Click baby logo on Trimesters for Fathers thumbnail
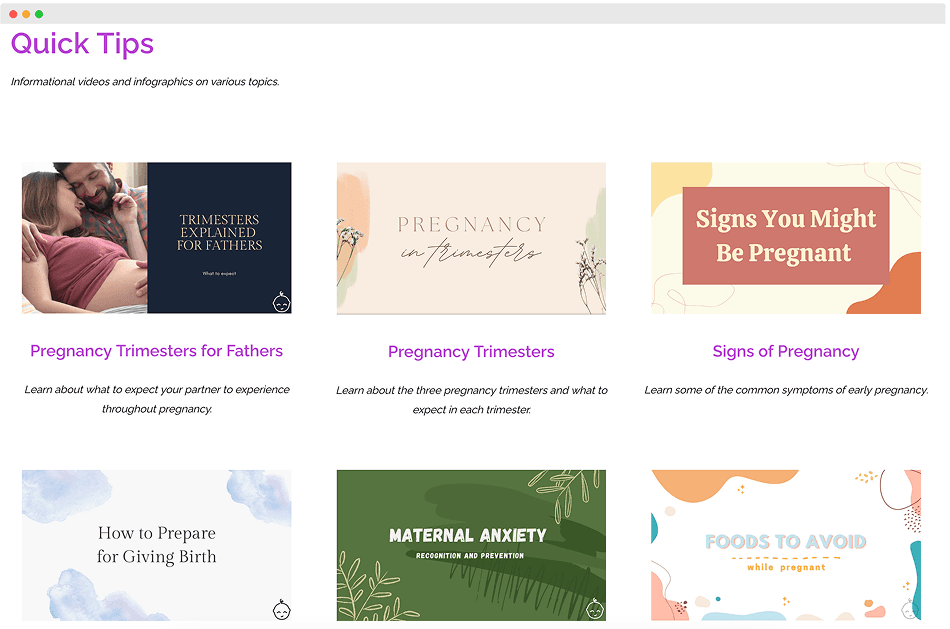Viewport: 950px width, 629px height. point(281,302)
